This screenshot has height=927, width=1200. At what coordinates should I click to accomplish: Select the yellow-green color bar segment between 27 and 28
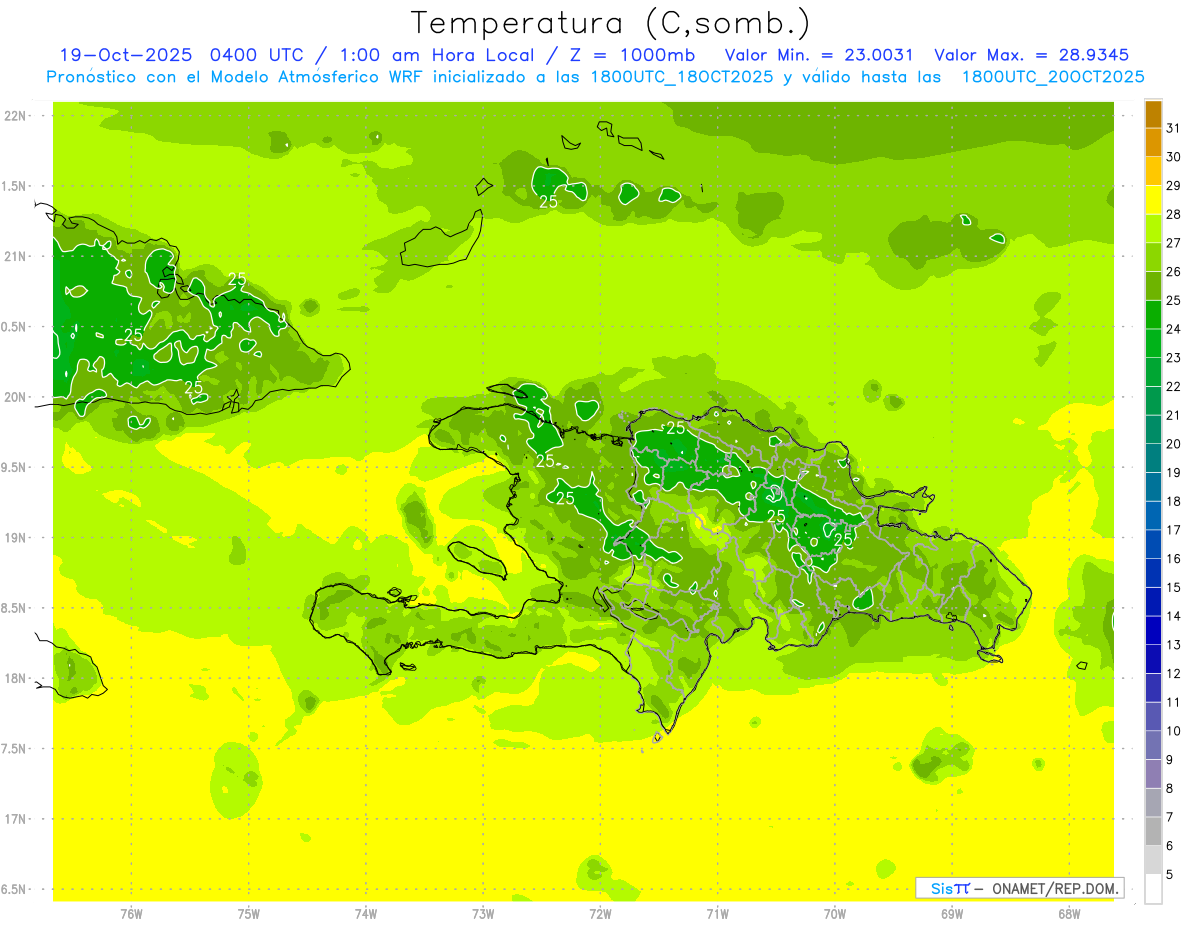point(1153,229)
